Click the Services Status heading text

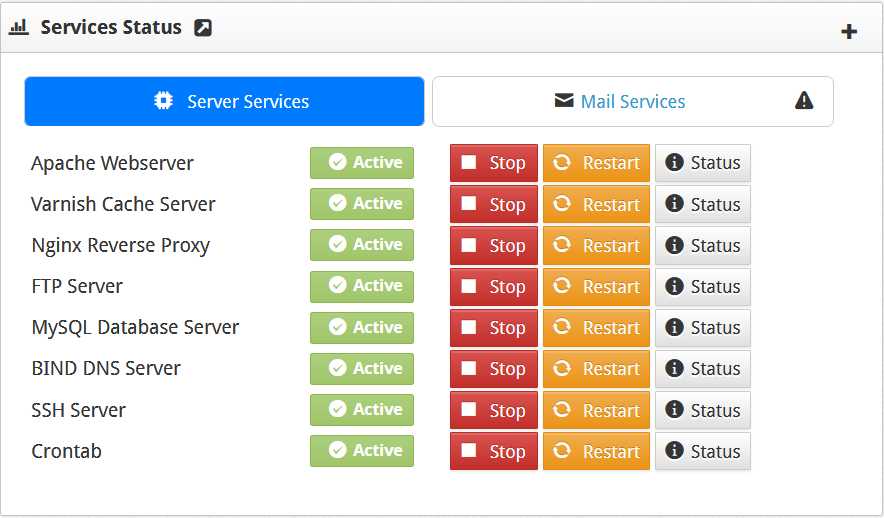coord(111,27)
